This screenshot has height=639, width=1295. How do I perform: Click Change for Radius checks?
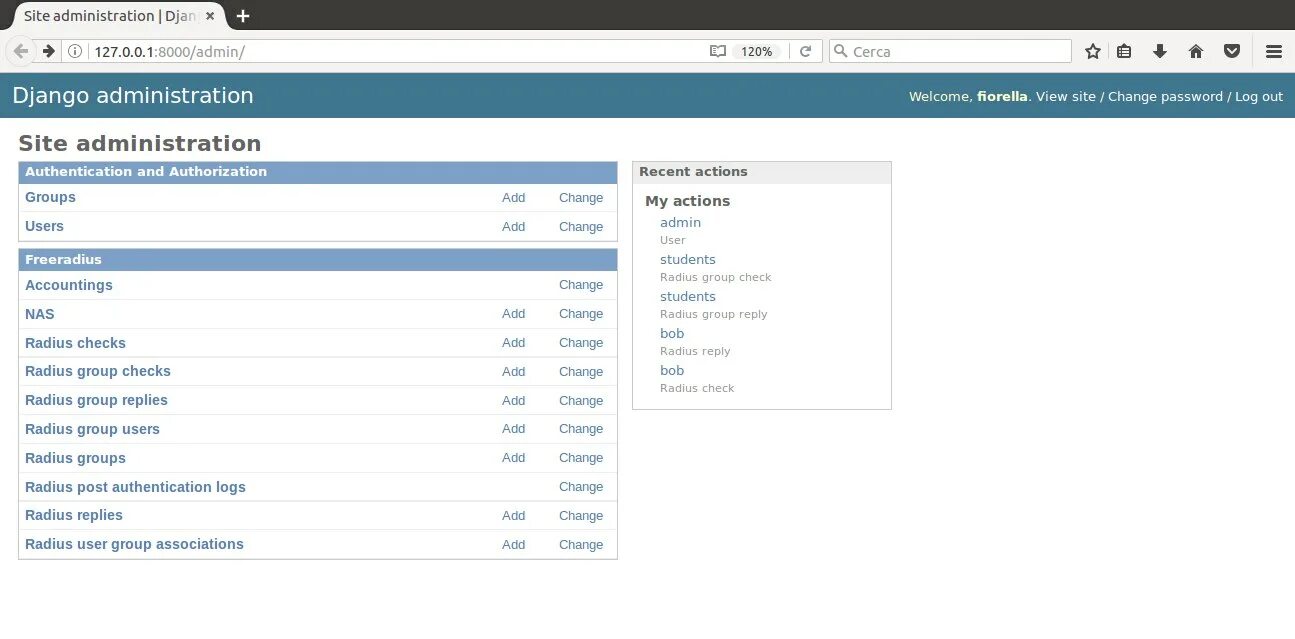coord(581,343)
